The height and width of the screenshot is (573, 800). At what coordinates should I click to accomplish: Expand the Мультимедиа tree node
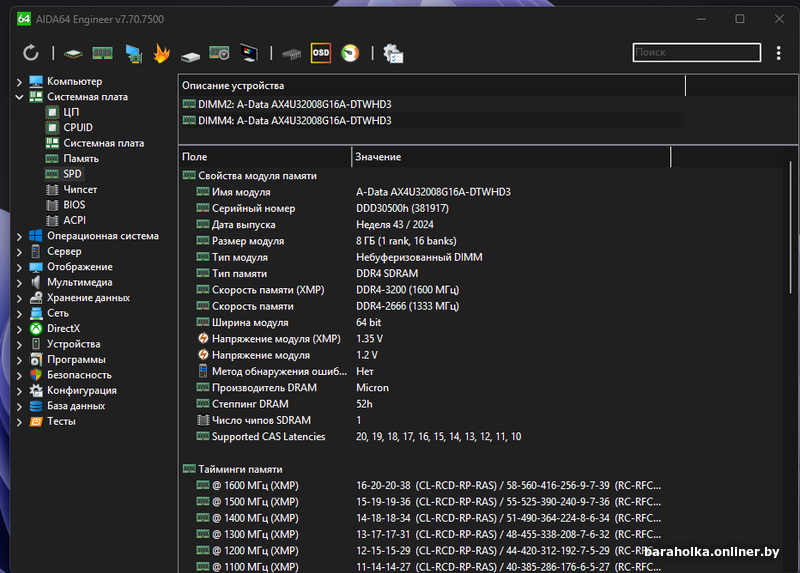pos(19,283)
